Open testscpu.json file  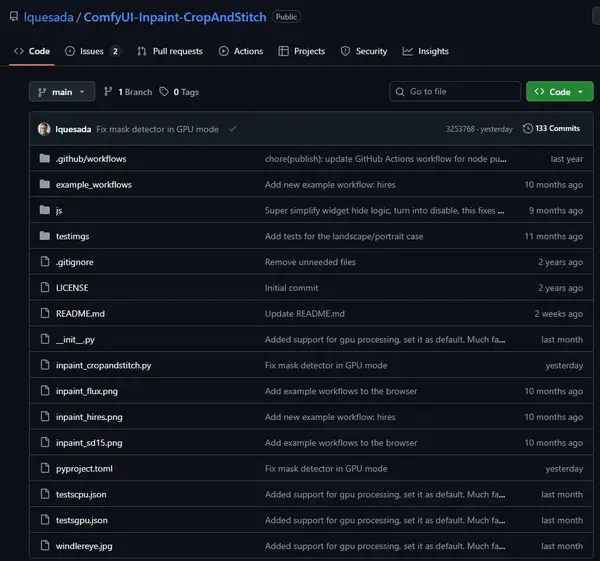click(x=81, y=494)
